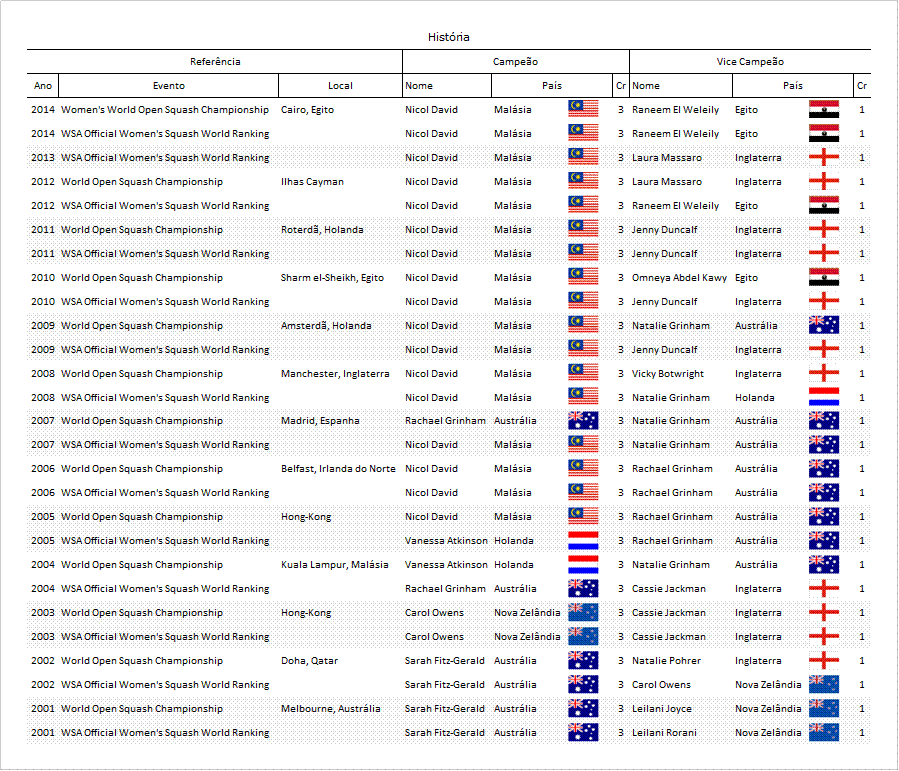Click the 'Campeão' group header
The height and width of the screenshot is (771, 899).
(x=515, y=62)
